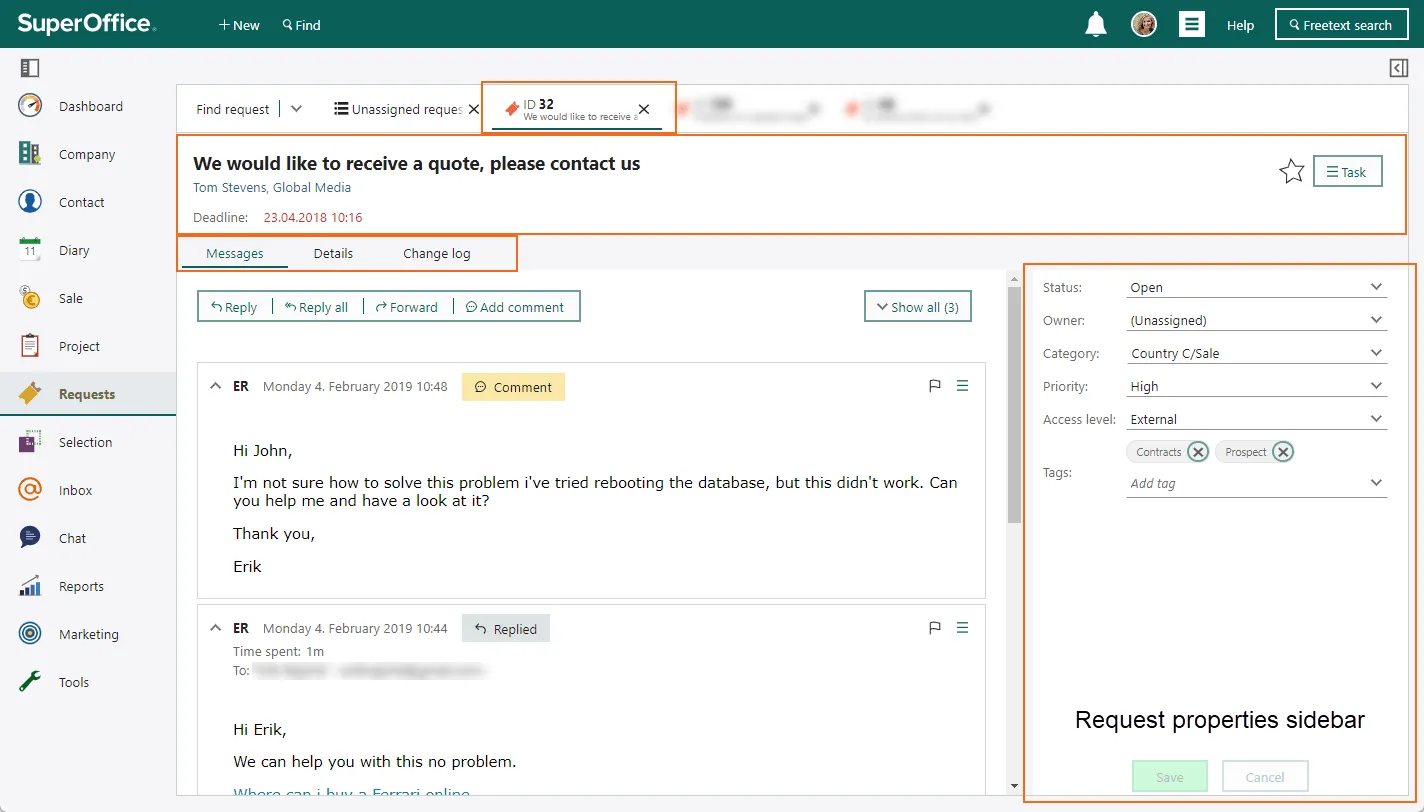1424x812 pixels.
Task: Click the Sale coin icon
Action: click(30, 298)
